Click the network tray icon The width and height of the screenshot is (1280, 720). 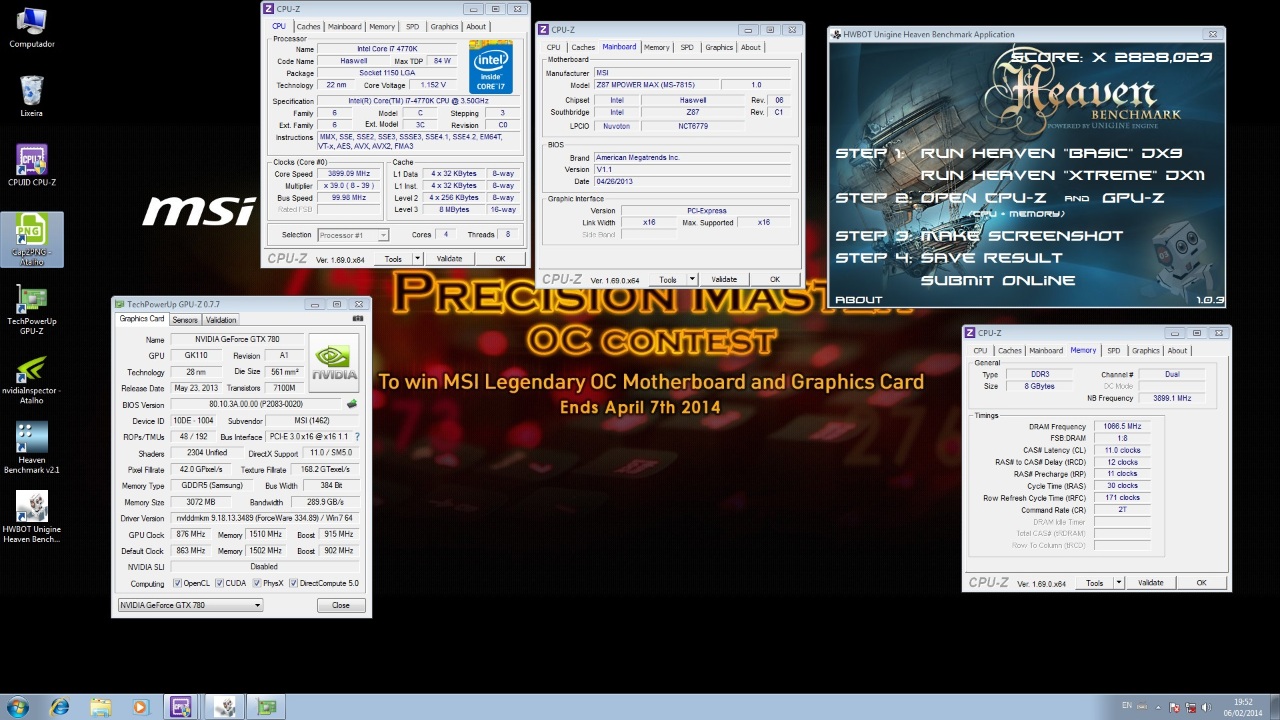1190,707
